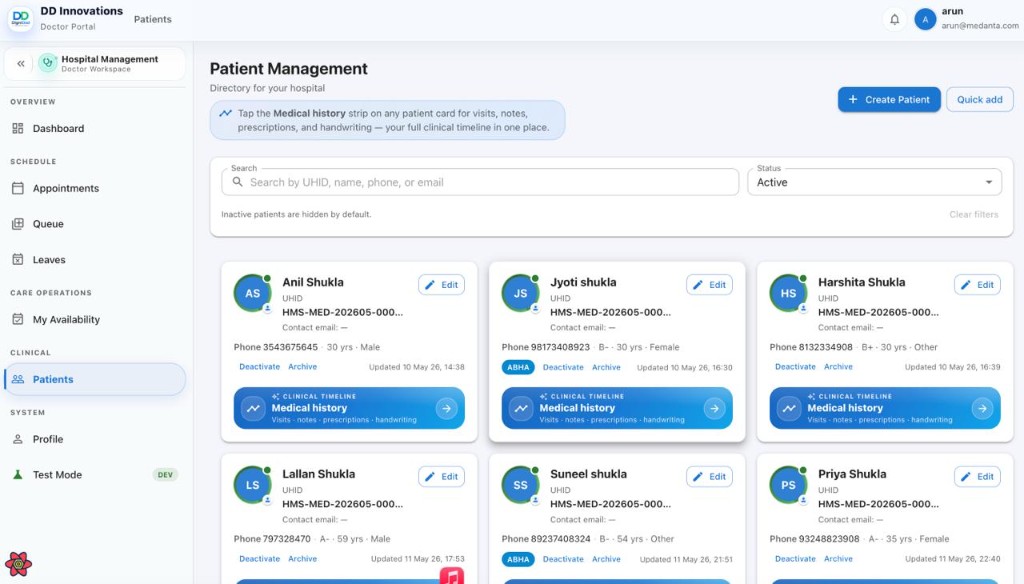Click the Patients breadcrumb in header
The height and width of the screenshot is (584, 1024).
(153, 19)
